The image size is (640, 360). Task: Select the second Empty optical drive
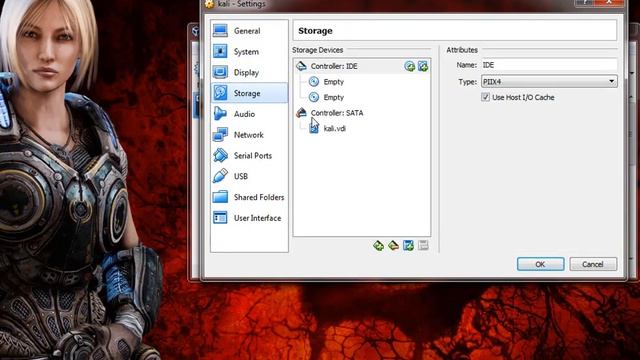(x=362, y=97)
